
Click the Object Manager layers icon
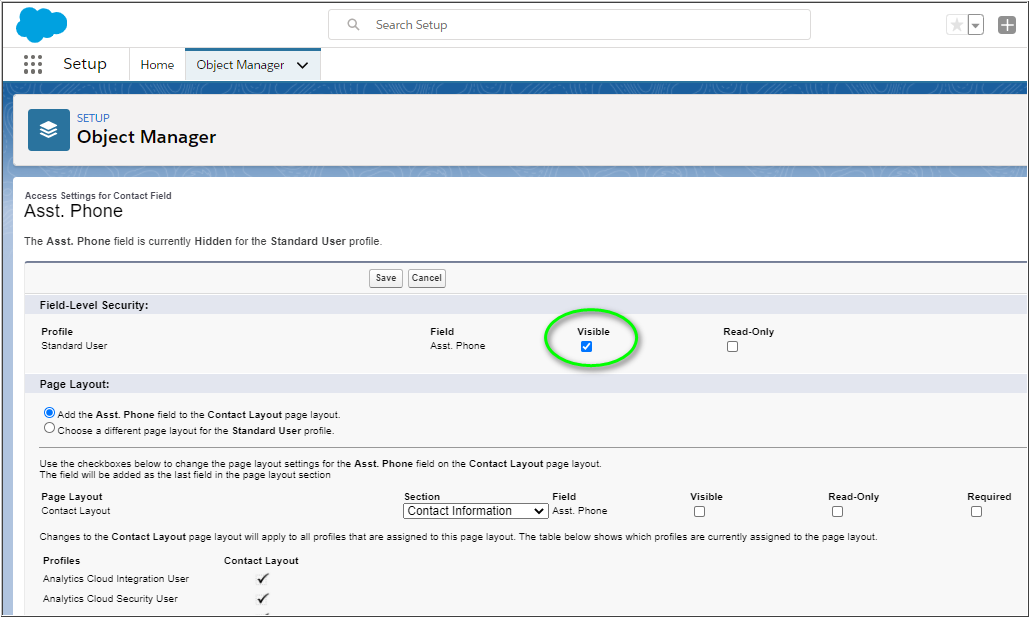tap(49, 130)
